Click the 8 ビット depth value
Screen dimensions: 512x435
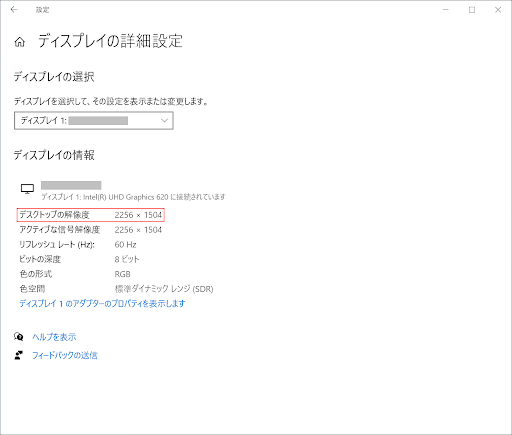(x=127, y=259)
